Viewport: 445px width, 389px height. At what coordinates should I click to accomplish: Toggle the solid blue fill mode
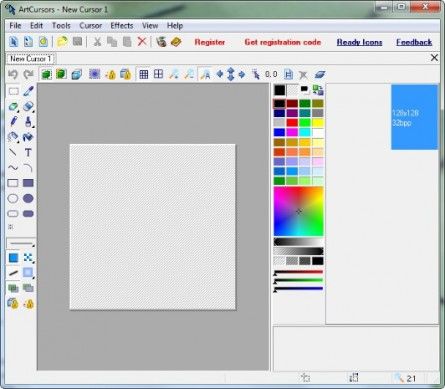(x=13, y=258)
